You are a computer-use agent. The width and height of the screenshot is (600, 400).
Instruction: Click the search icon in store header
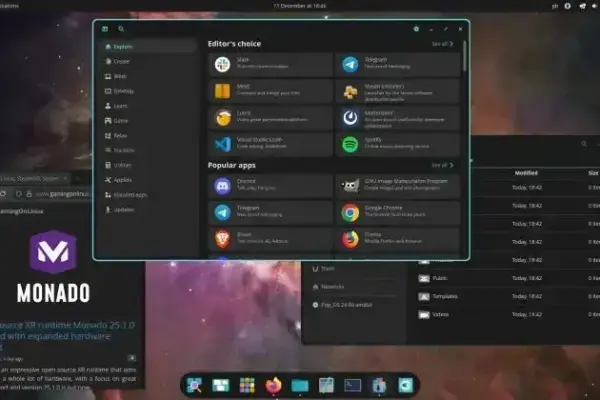pyautogui.click(x=121, y=29)
